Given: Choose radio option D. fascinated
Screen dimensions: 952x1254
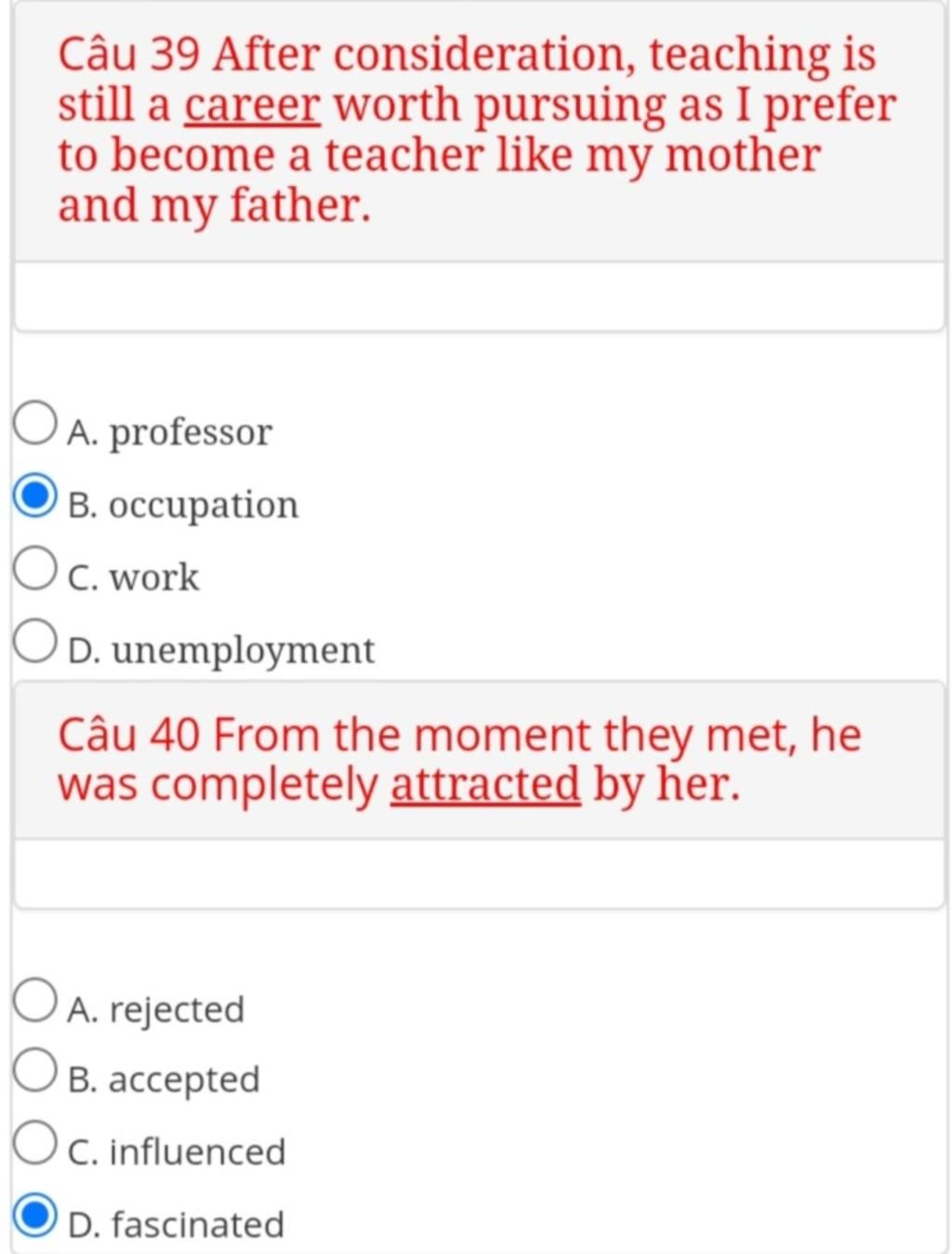Looking at the screenshot, I should (x=35, y=1215).
